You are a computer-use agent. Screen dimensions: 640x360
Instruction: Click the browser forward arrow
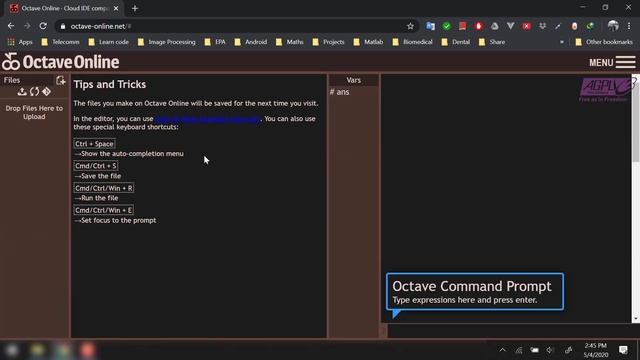tap(27, 26)
